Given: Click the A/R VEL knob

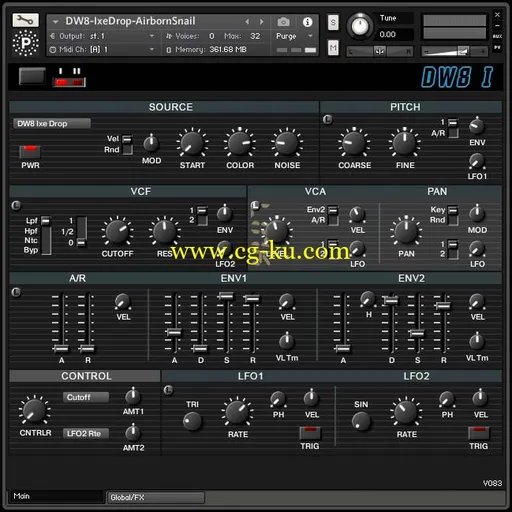Looking at the screenshot, I should pyautogui.click(x=122, y=301).
